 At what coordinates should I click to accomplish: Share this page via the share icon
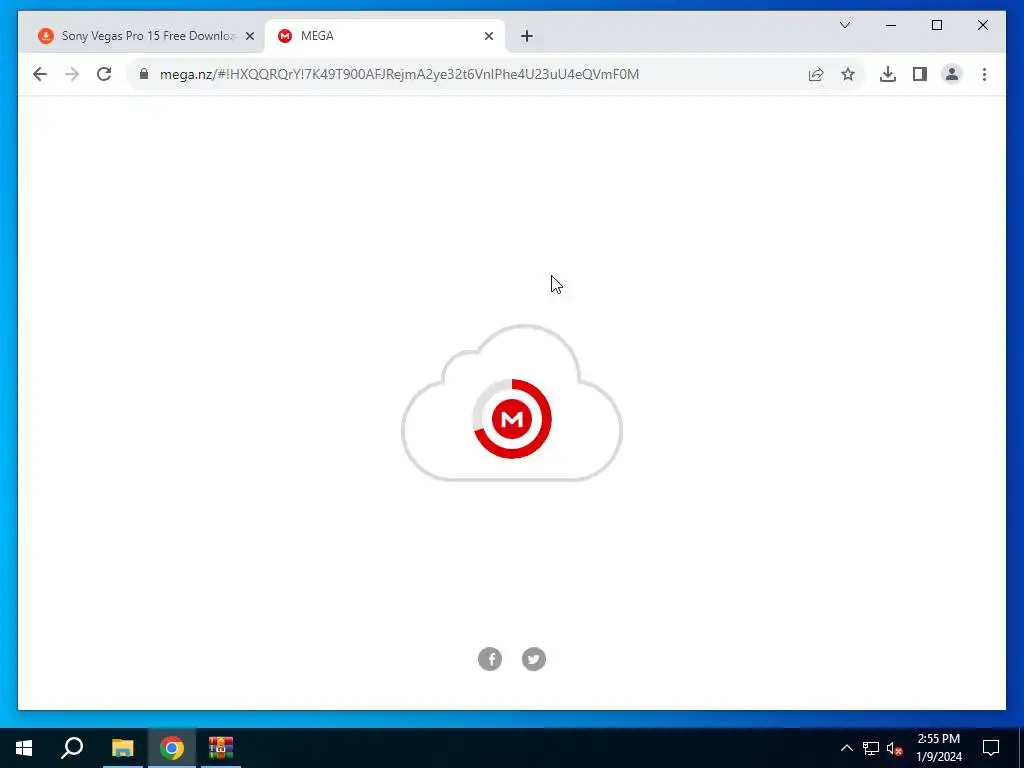coord(816,74)
